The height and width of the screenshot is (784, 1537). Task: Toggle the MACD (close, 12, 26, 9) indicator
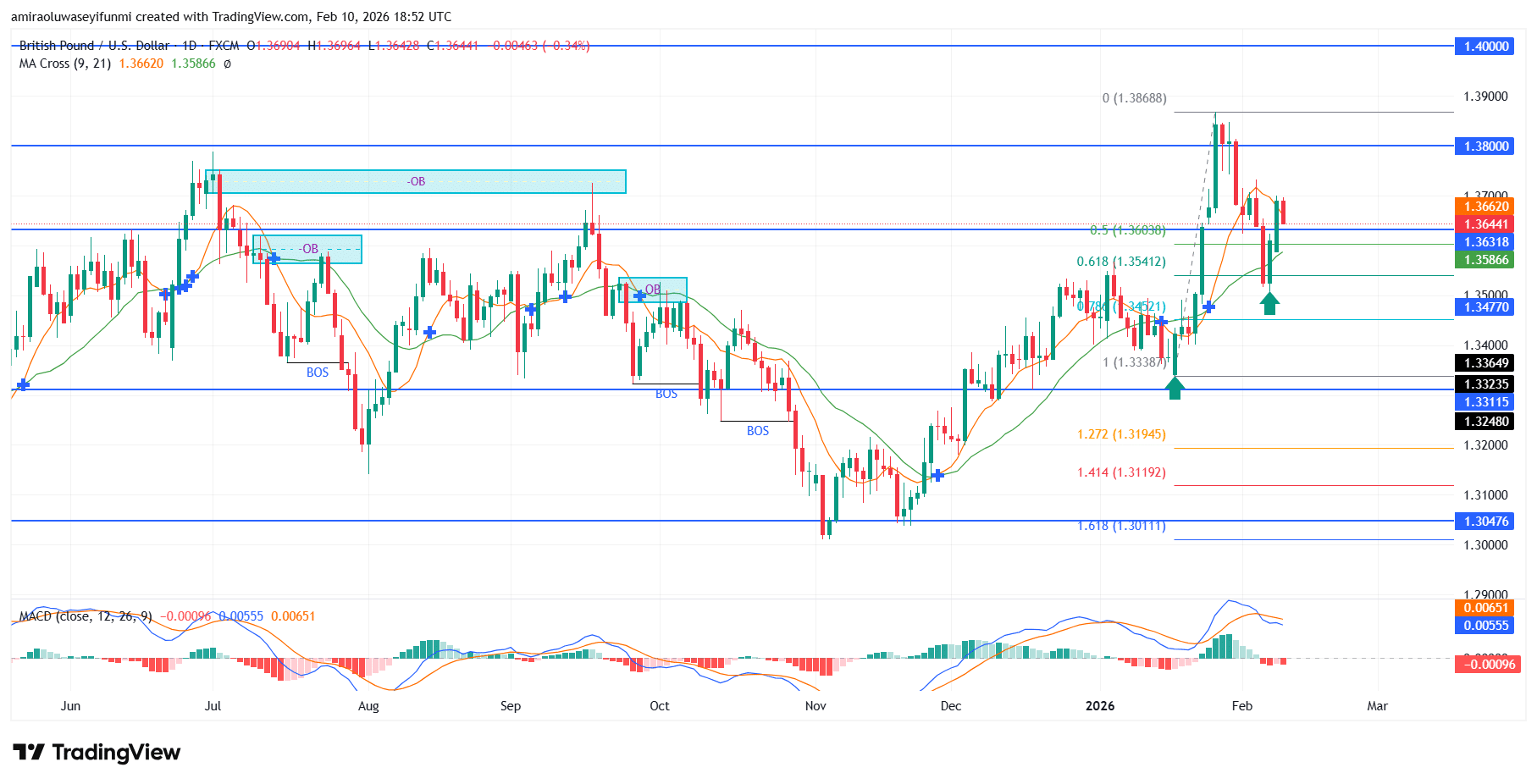tap(85, 616)
